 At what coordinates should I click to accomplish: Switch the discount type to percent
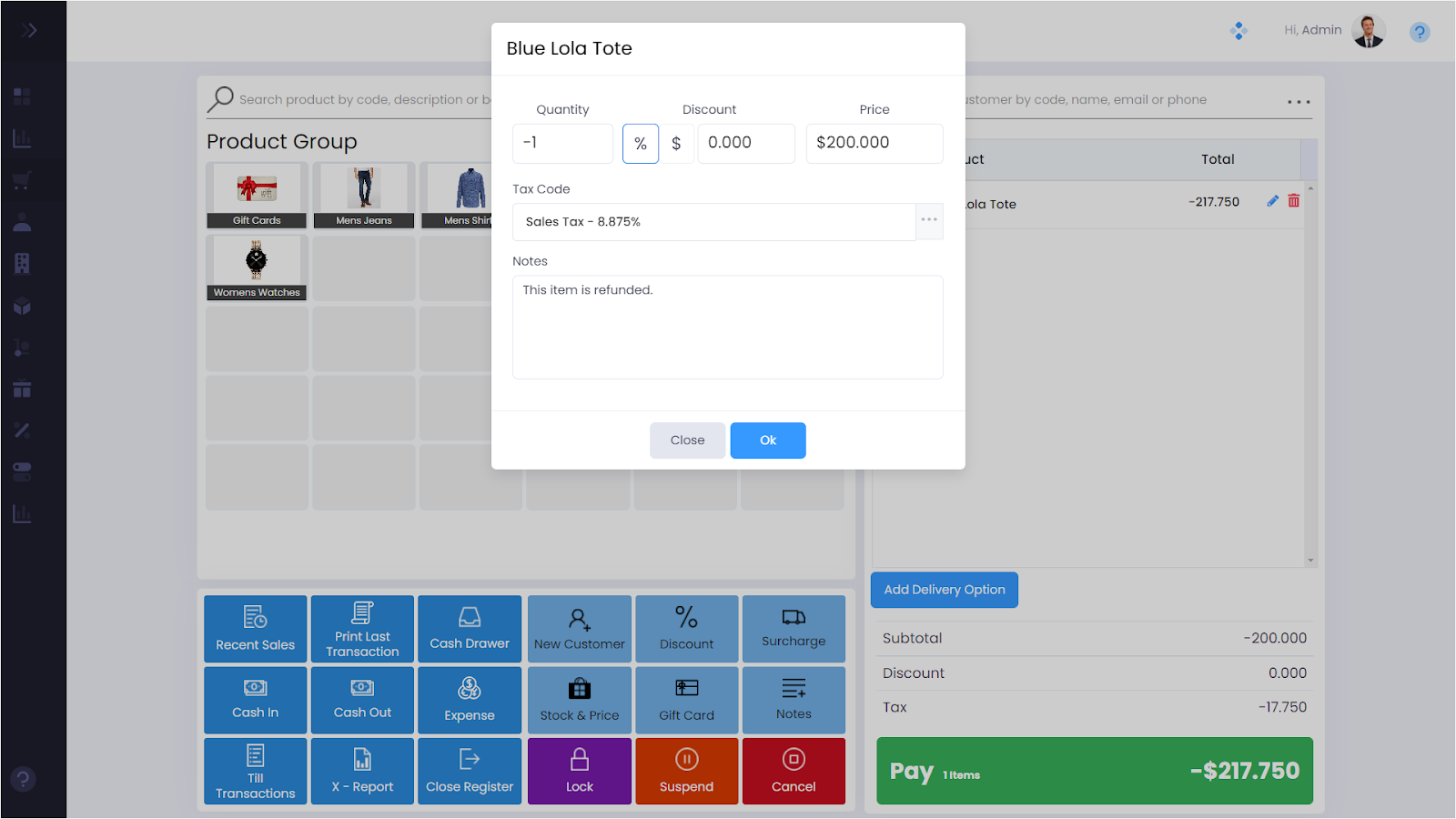click(641, 144)
